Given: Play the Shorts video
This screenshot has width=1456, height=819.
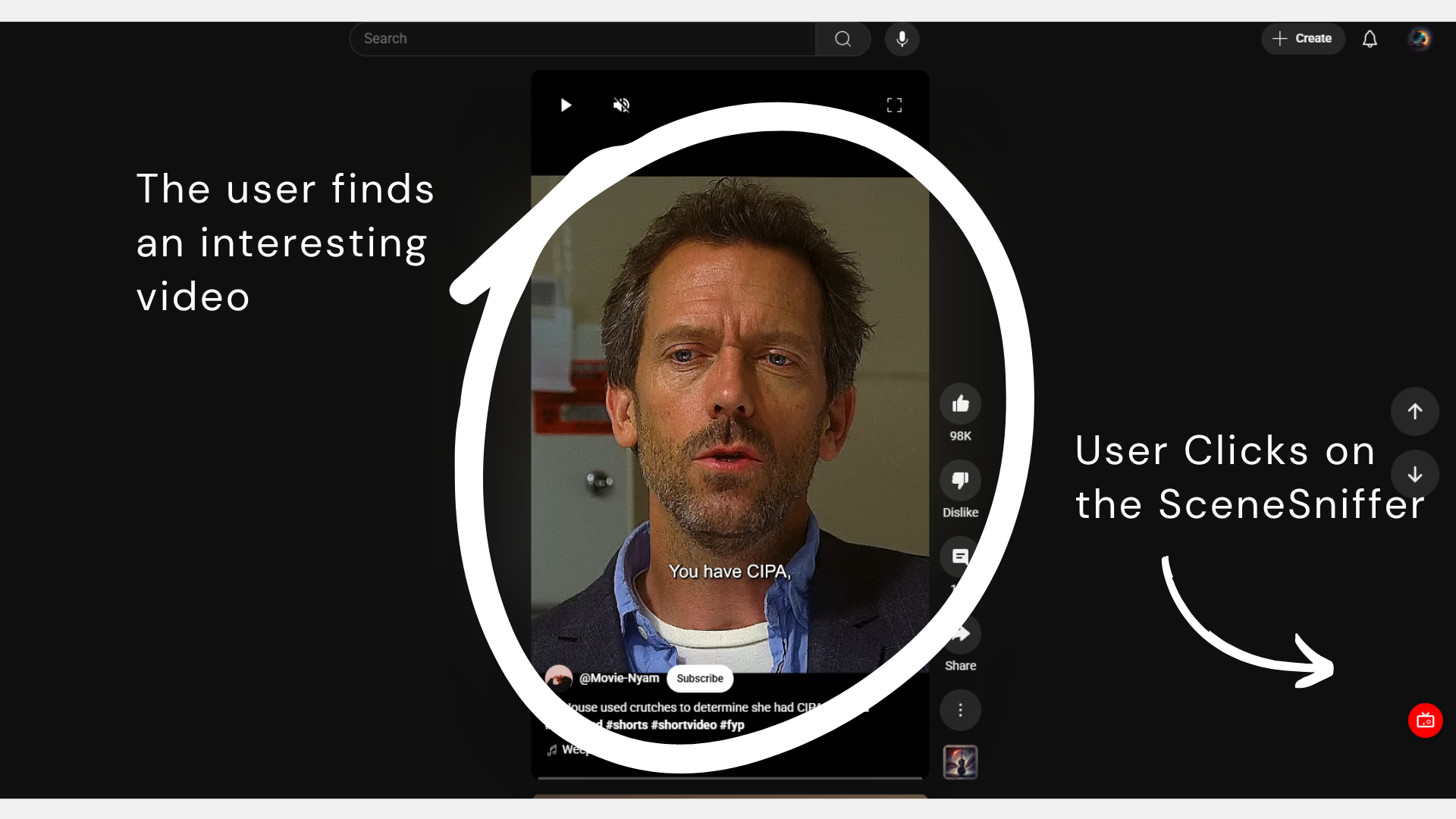Looking at the screenshot, I should 566,105.
